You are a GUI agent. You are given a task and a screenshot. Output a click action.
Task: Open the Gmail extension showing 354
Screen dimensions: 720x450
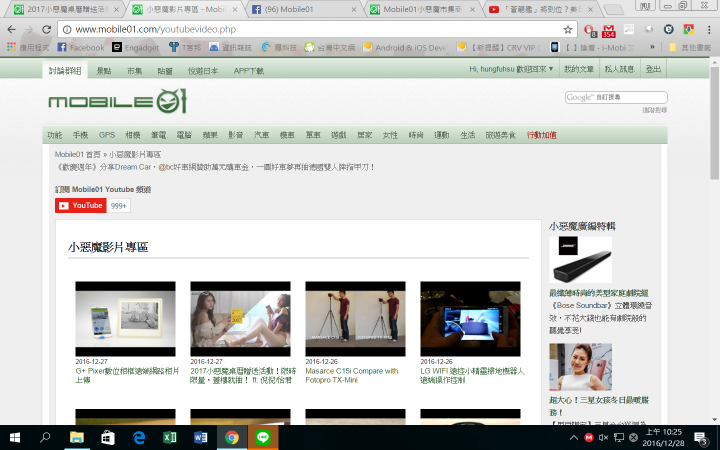point(609,31)
